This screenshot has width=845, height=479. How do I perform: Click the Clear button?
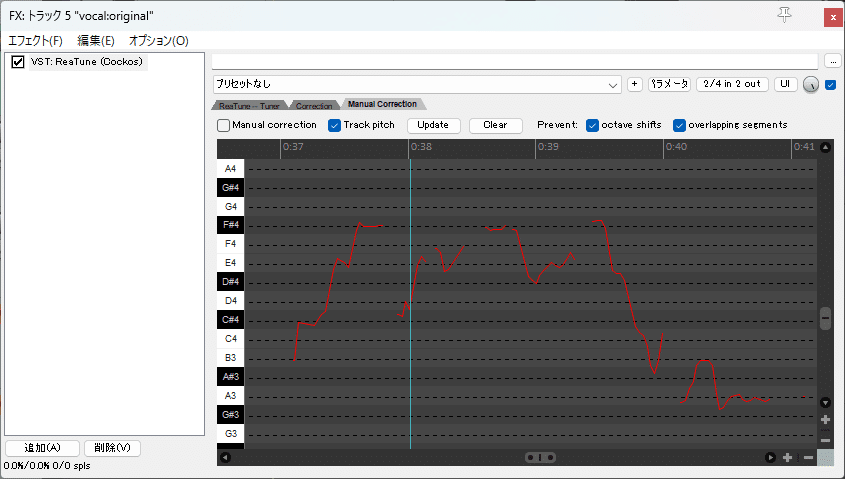[495, 125]
